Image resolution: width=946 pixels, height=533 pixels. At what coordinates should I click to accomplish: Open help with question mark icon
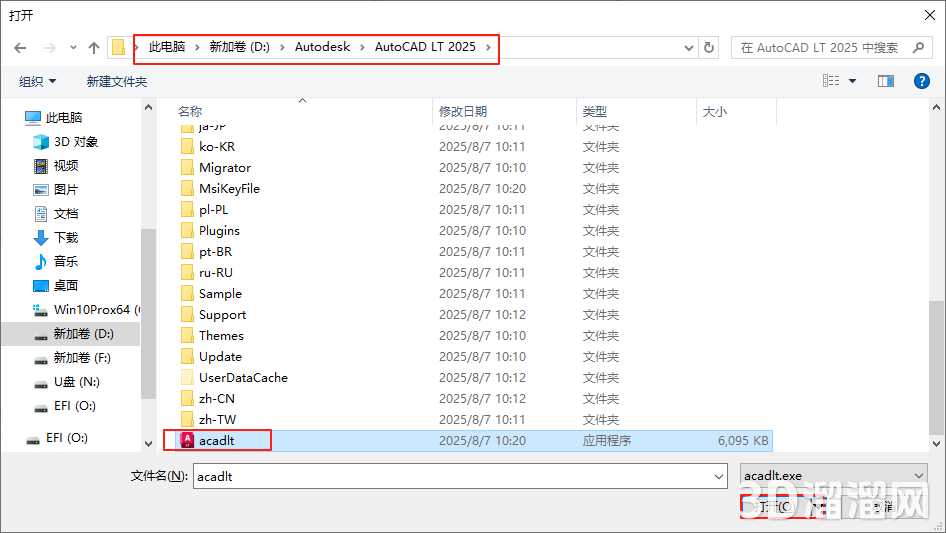(921, 81)
